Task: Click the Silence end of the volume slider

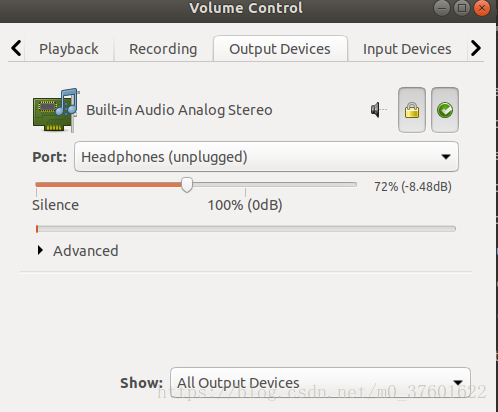Action: click(x=37, y=185)
